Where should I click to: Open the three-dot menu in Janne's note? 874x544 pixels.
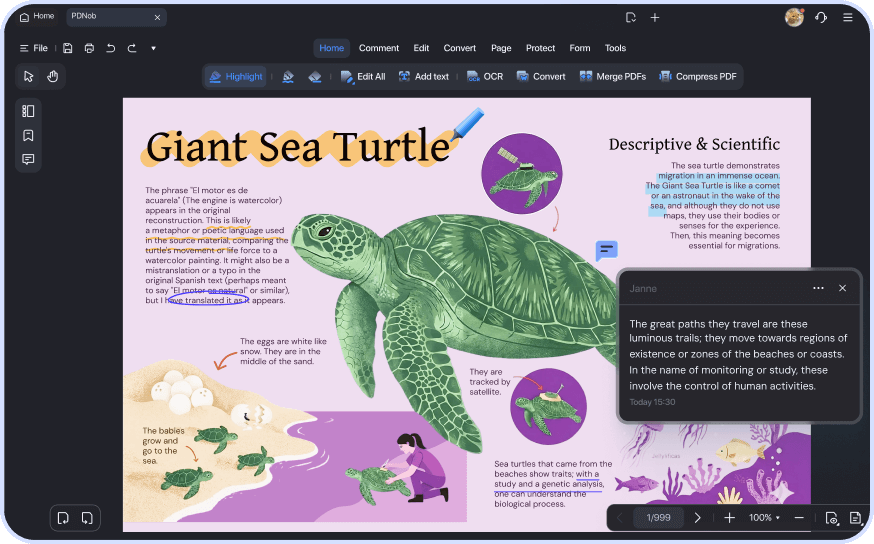(x=818, y=288)
